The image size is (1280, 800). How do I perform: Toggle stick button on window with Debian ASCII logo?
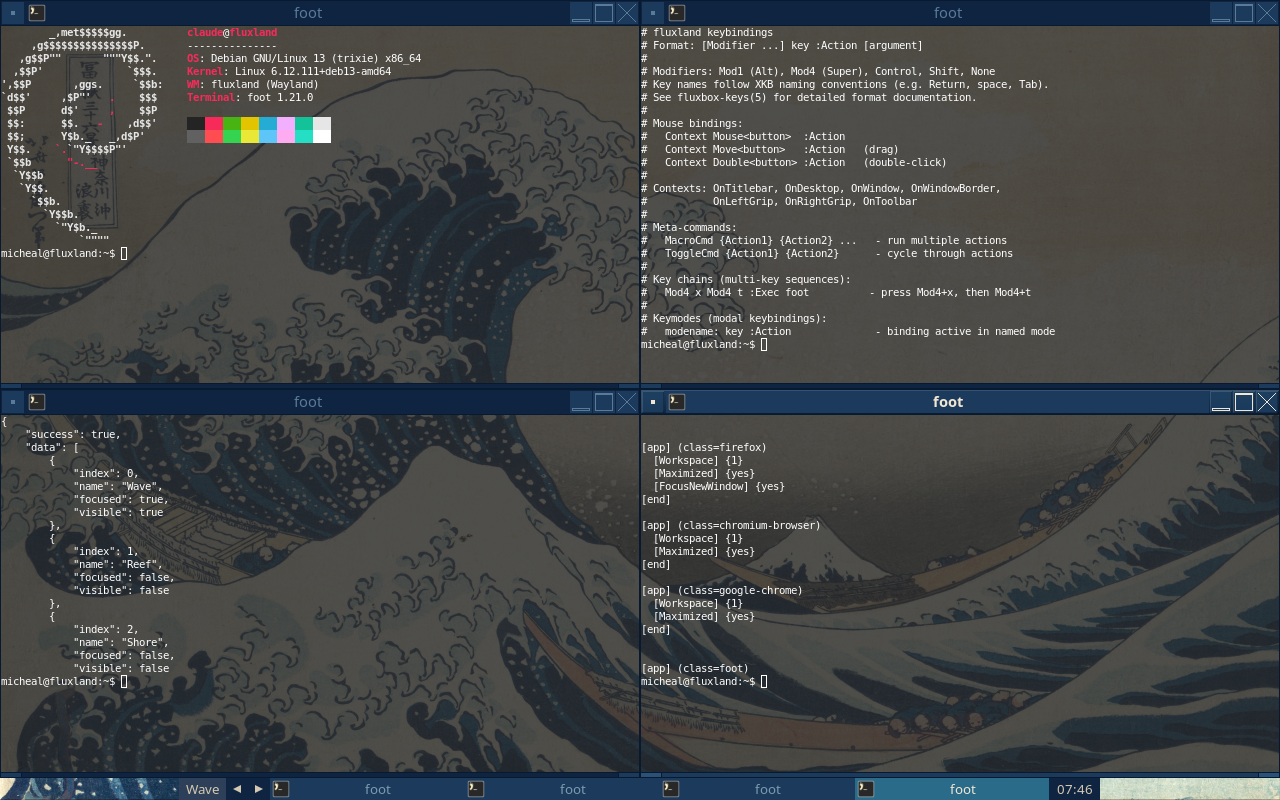[x=12, y=13]
